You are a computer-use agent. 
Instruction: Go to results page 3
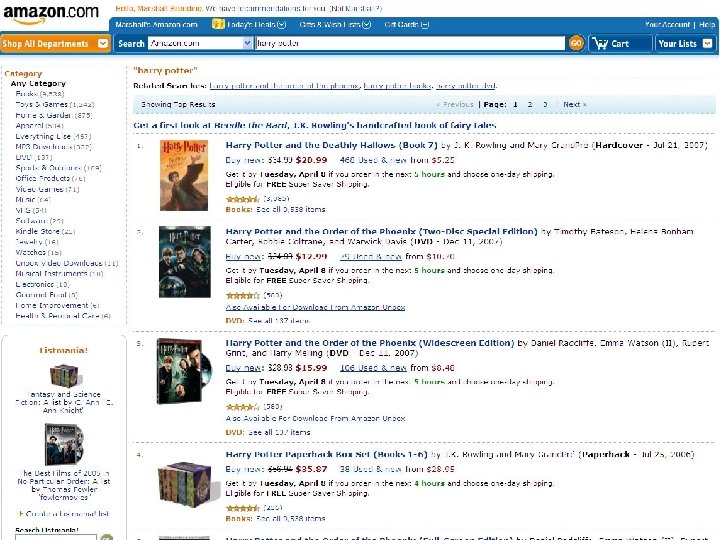click(545, 104)
